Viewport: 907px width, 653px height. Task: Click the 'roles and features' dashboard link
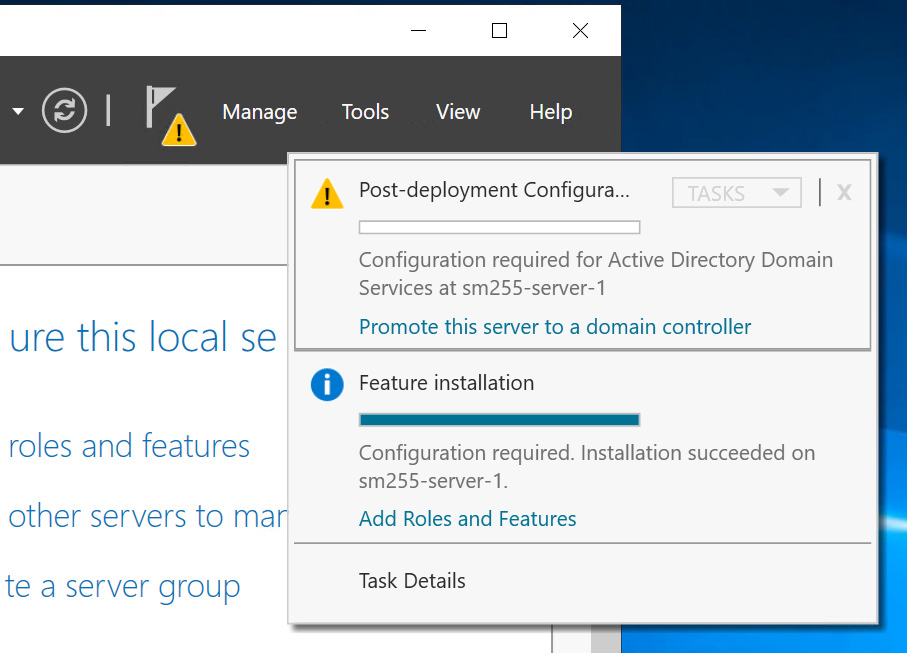(x=129, y=446)
